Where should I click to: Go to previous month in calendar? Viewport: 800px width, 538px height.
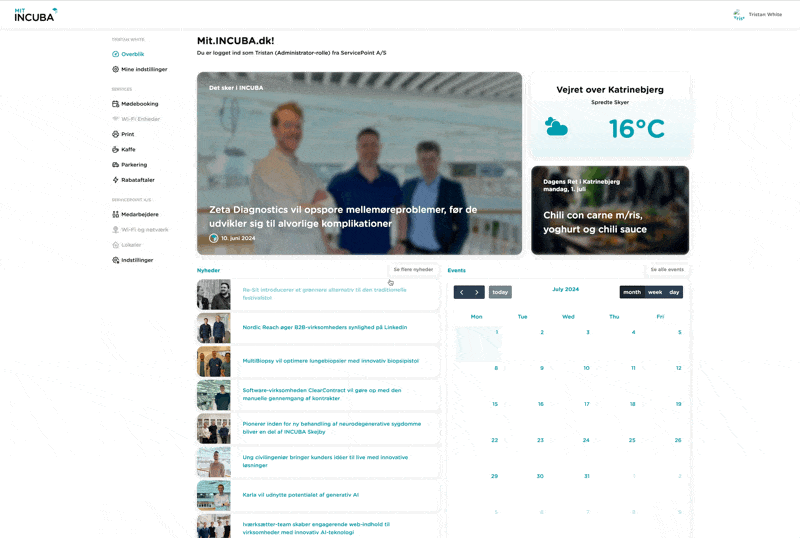coord(462,292)
